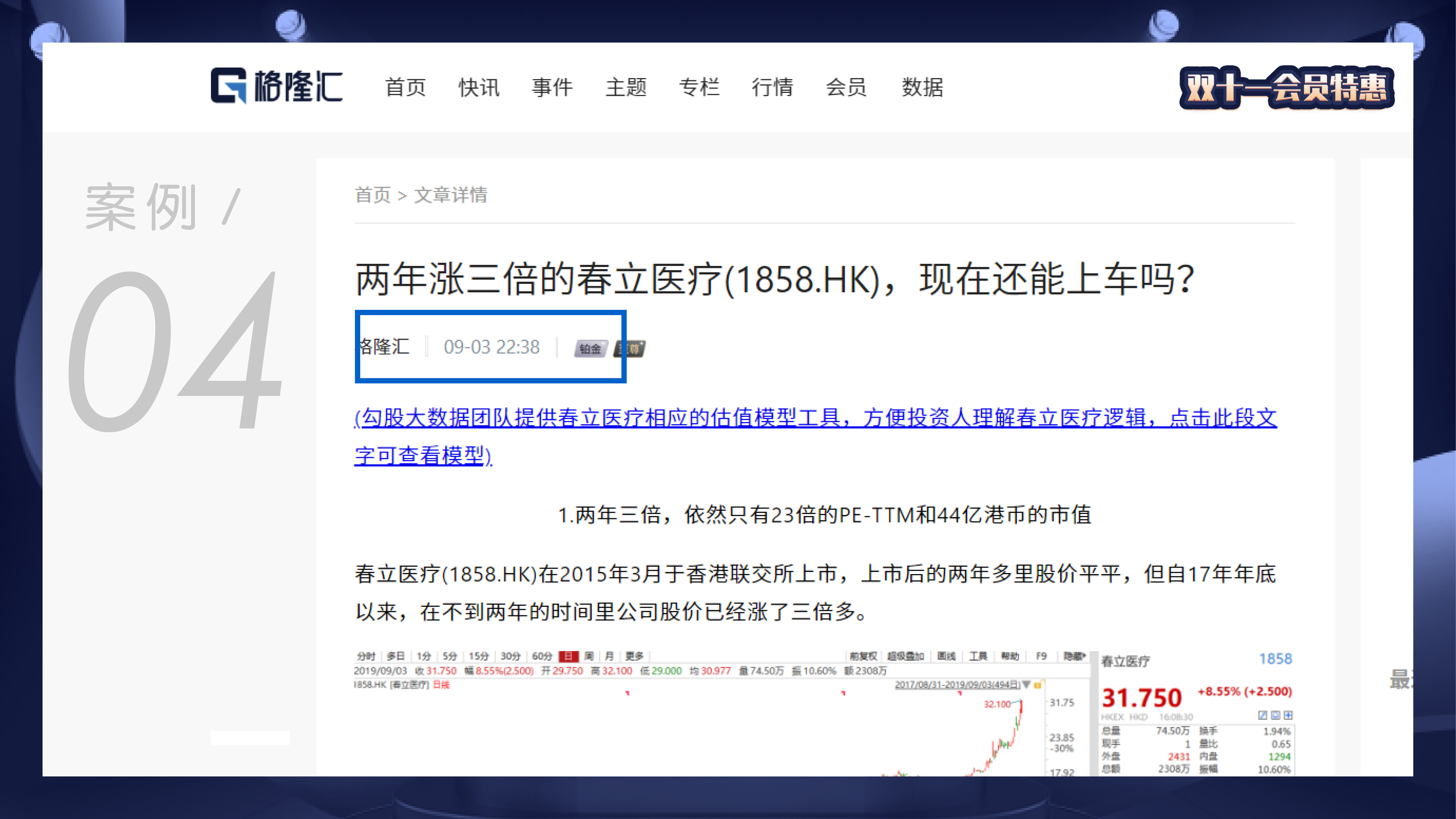Open the 数据 navigation item
The image size is (1456, 819).
(922, 88)
